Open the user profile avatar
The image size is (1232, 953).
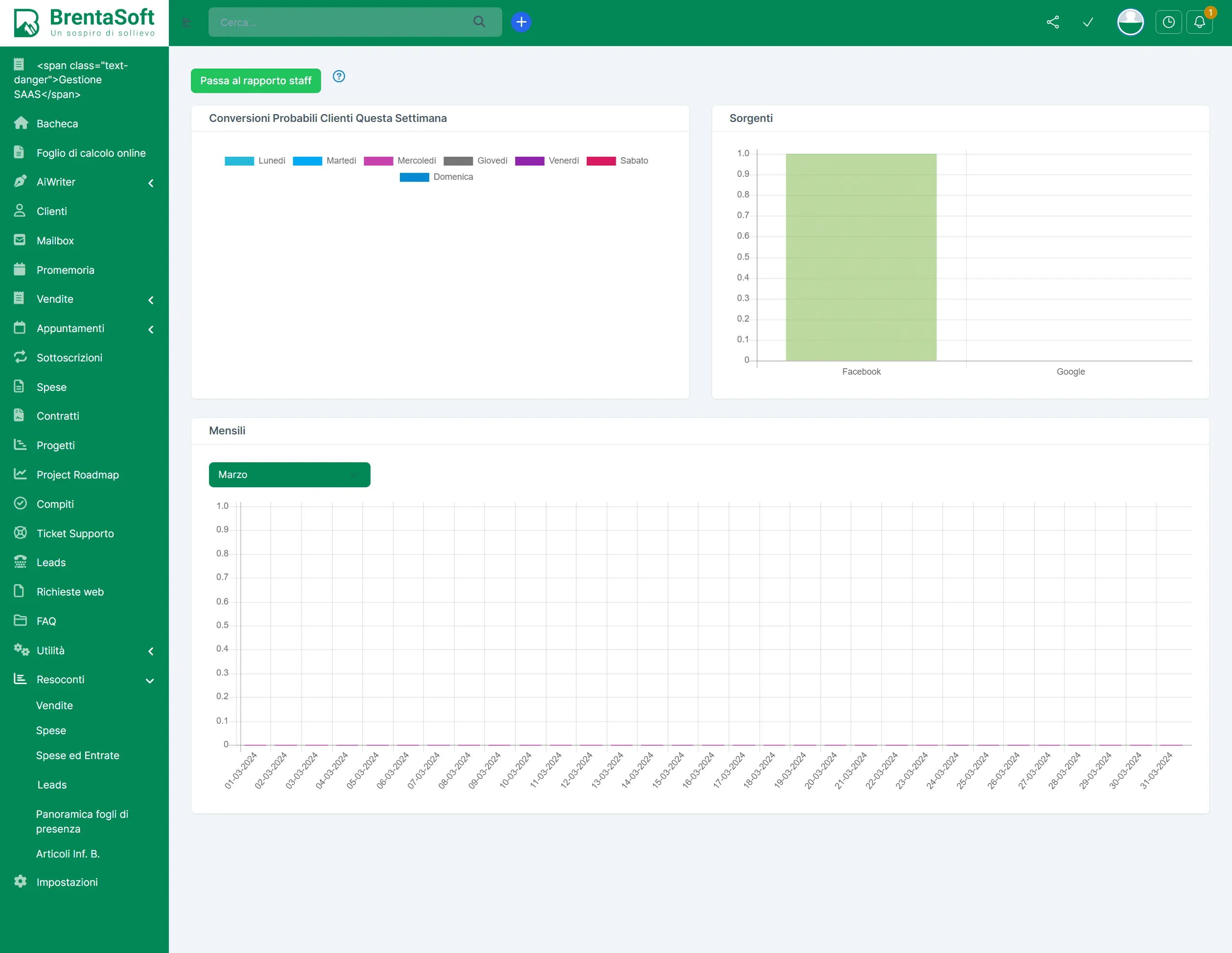click(1130, 22)
